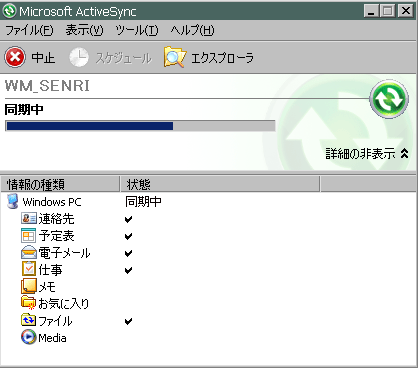This screenshot has height=368, width=418.
Task: Click the WM_SENRI device name
Action: tap(47, 86)
